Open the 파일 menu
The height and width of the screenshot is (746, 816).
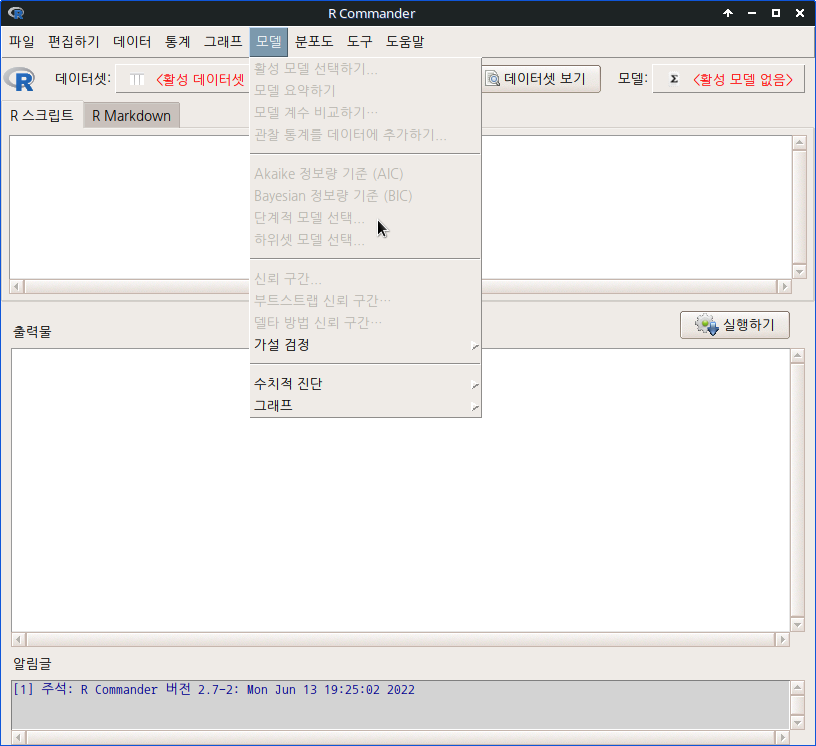21,42
